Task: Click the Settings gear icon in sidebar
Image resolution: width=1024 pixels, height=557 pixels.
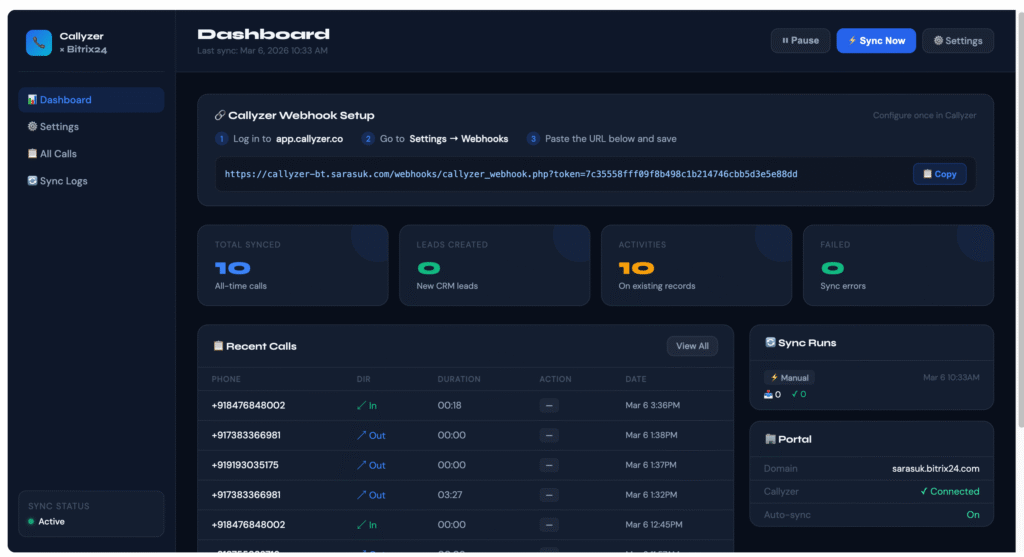Action: (x=32, y=127)
